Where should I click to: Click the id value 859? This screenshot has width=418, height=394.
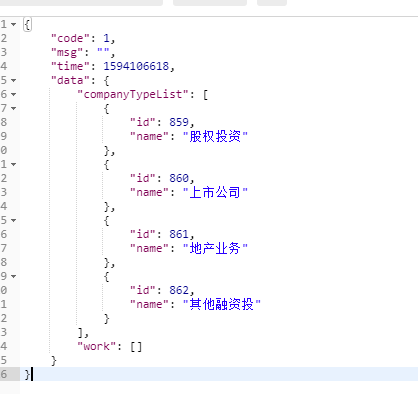pos(179,122)
